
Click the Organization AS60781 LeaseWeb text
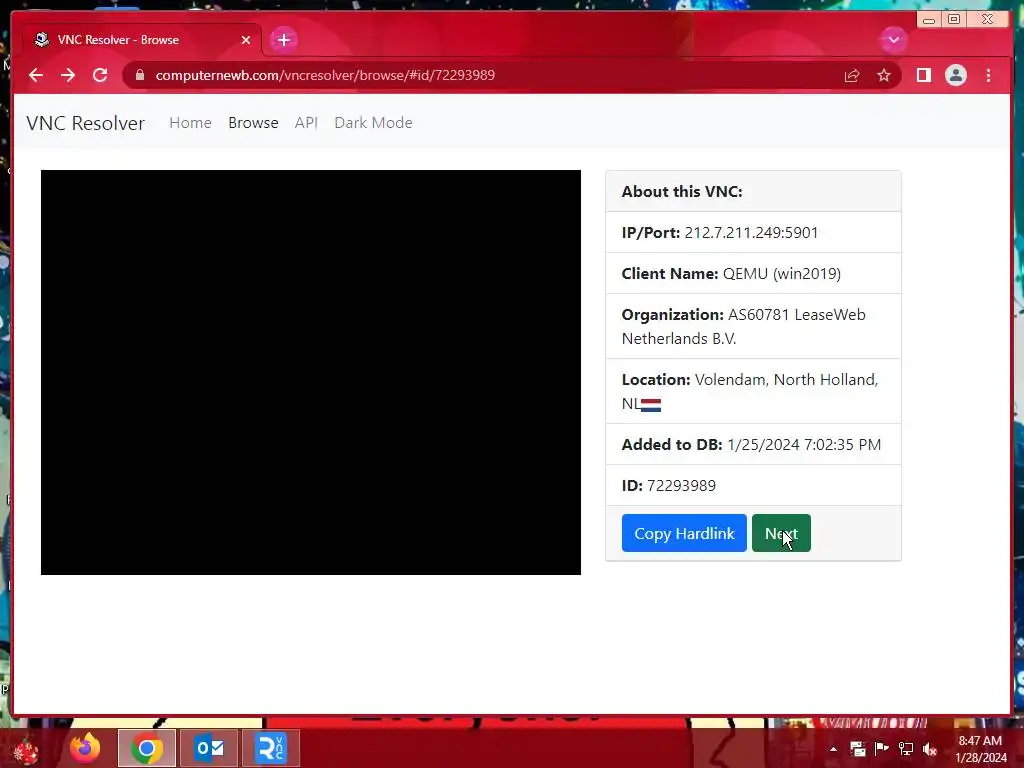(744, 326)
